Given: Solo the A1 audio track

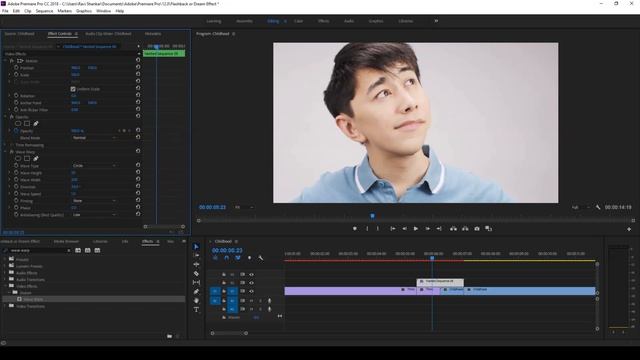Looking at the screenshot, I should click(260, 301).
